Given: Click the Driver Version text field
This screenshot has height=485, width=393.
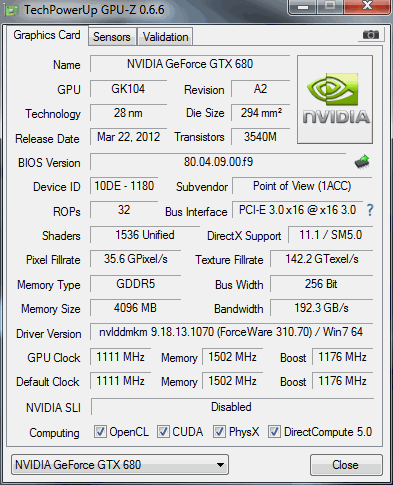Looking at the screenshot, I should 231,332.
